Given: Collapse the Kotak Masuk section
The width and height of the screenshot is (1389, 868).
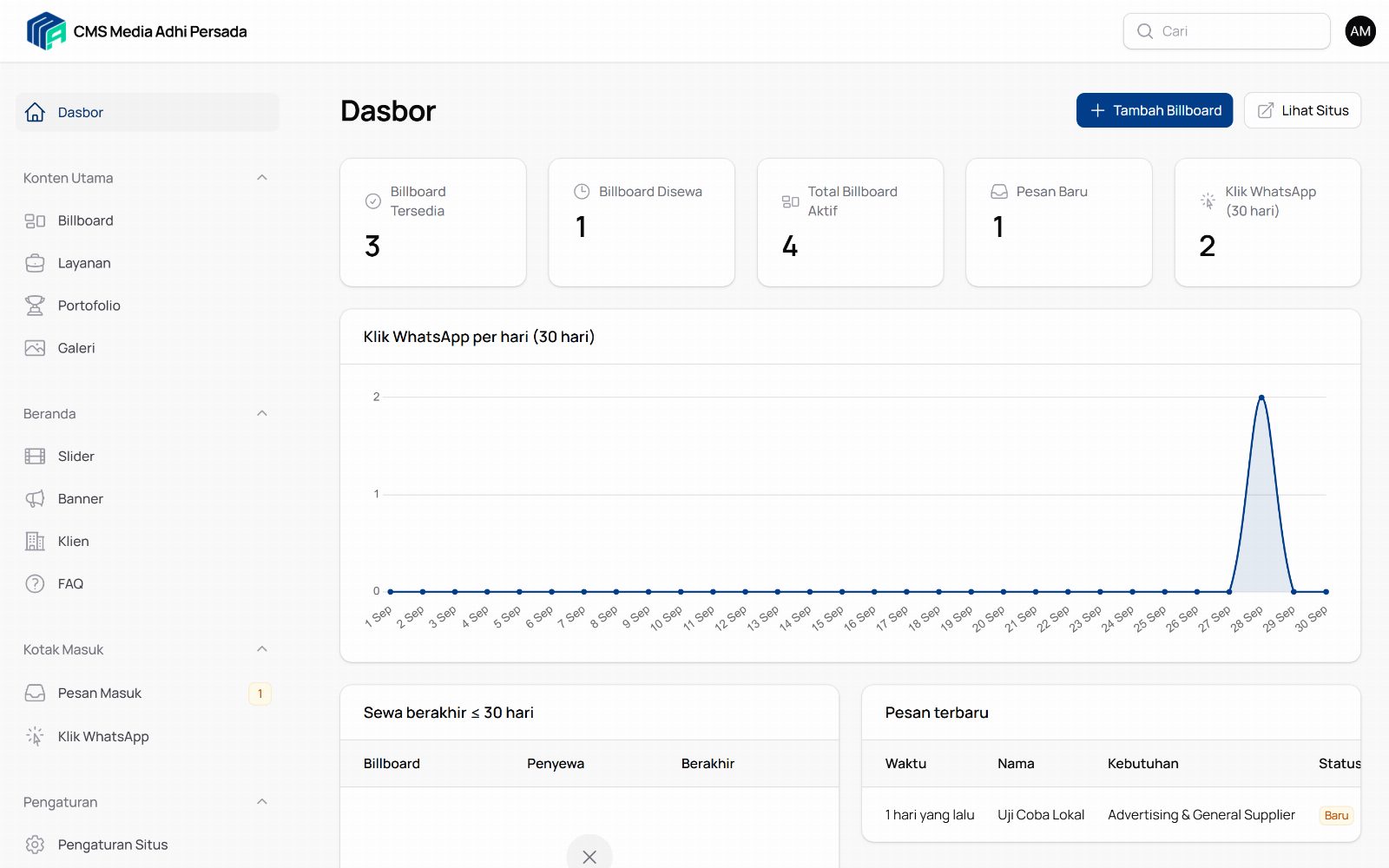Looking at the screenshot, I should coord(262,649).
